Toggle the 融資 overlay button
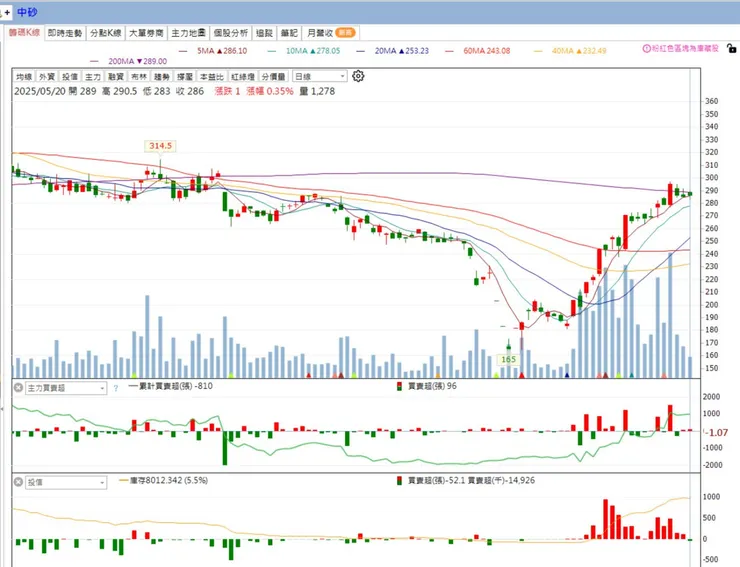The image size is (740, 567). click(x=116, y=76)
